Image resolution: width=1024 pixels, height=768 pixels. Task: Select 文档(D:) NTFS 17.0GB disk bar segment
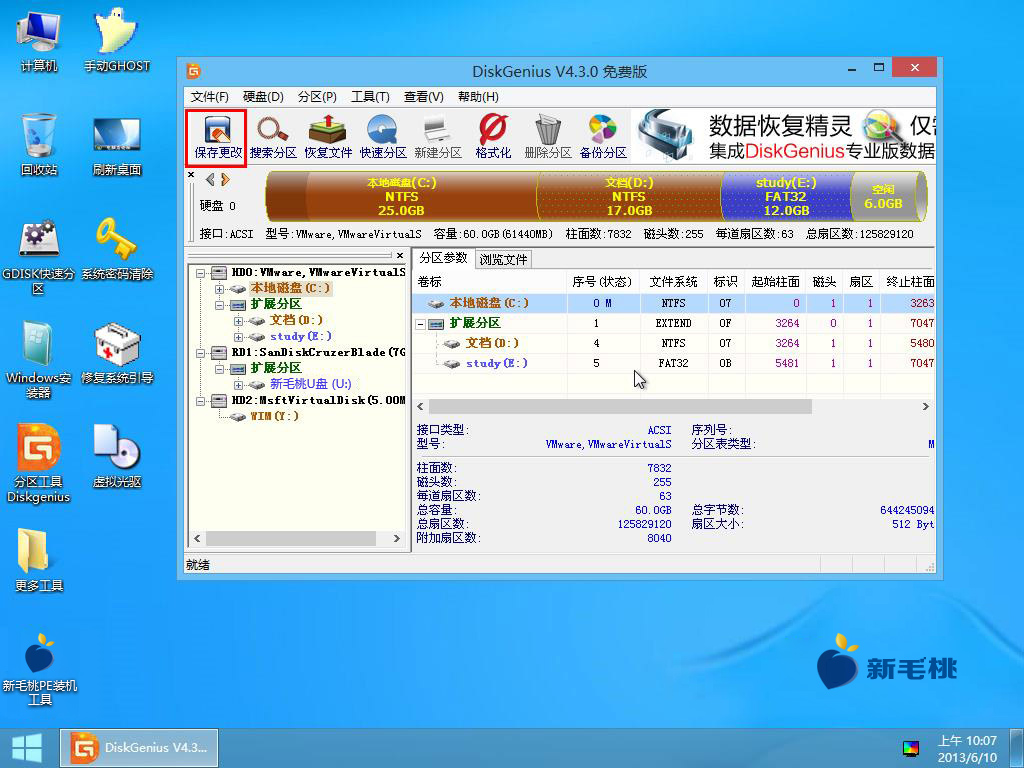point(629,197)
